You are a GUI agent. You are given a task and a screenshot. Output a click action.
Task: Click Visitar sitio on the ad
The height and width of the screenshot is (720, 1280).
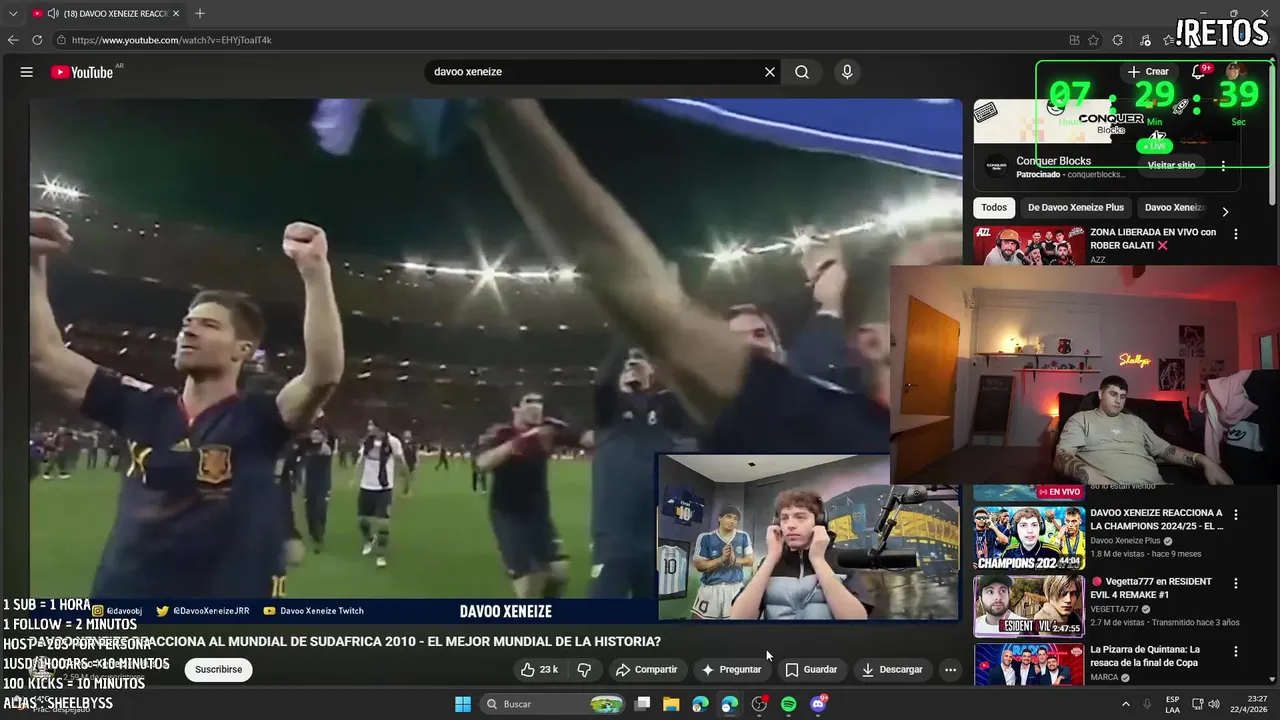1171,166
